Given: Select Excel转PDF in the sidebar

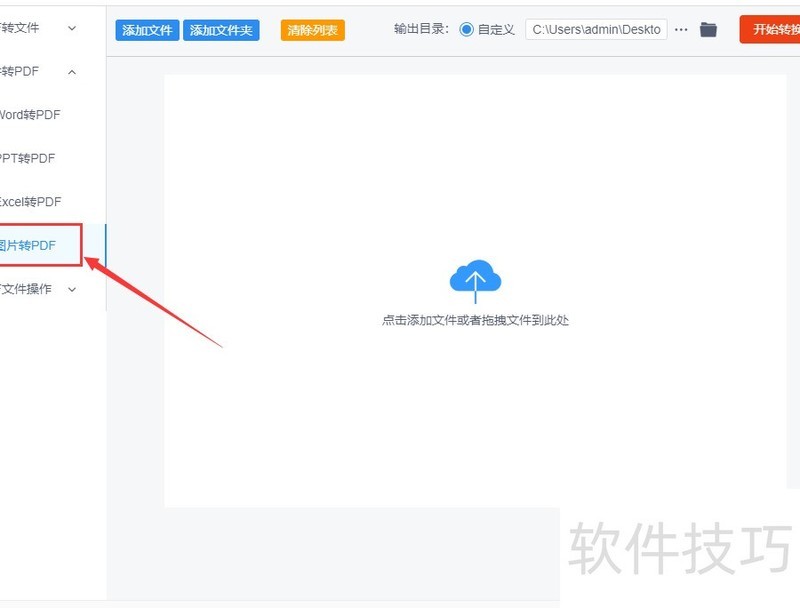Looking at the screenshot, I should coord(30,201).
